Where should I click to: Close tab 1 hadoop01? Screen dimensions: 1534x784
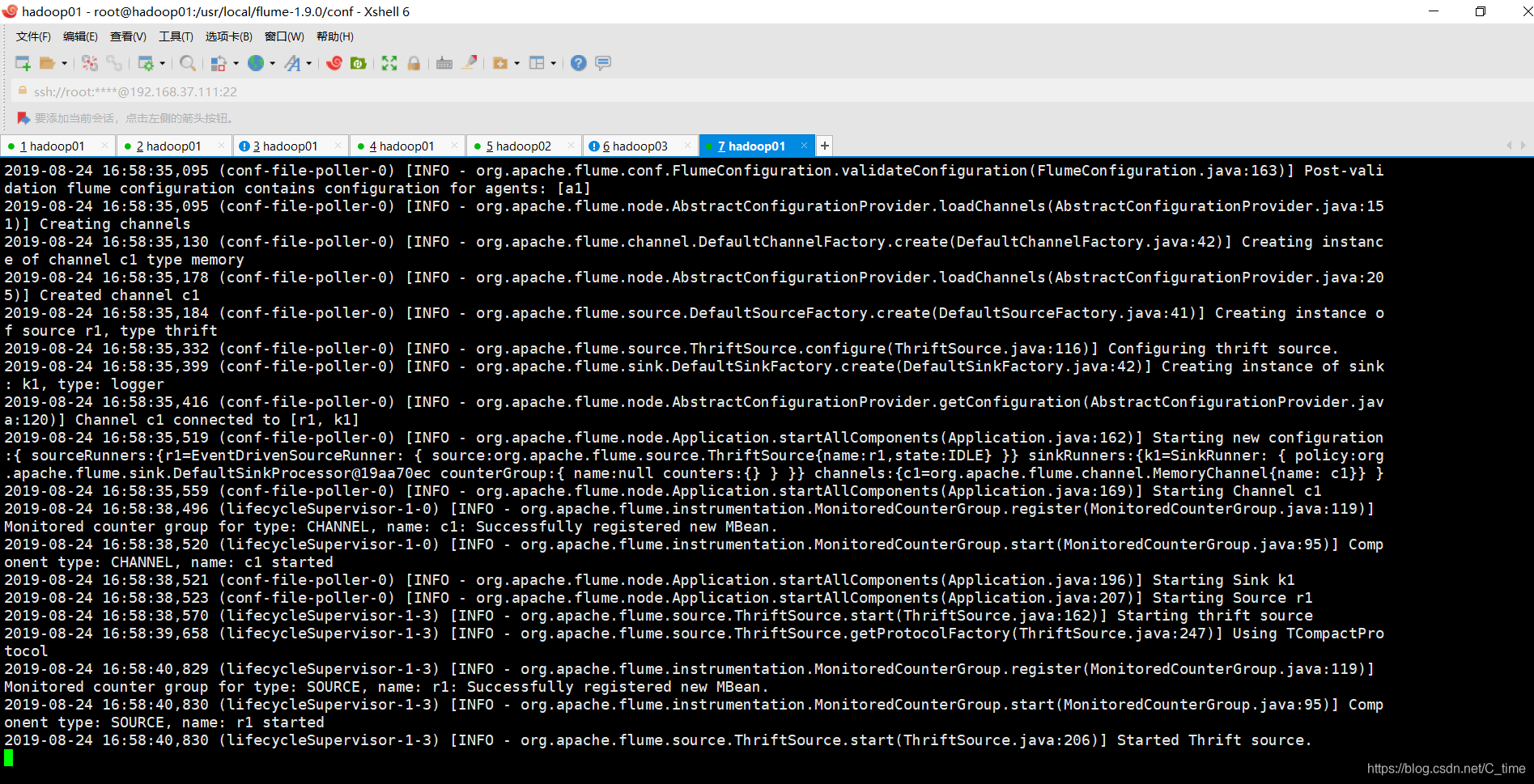click(x=104, y=146)
